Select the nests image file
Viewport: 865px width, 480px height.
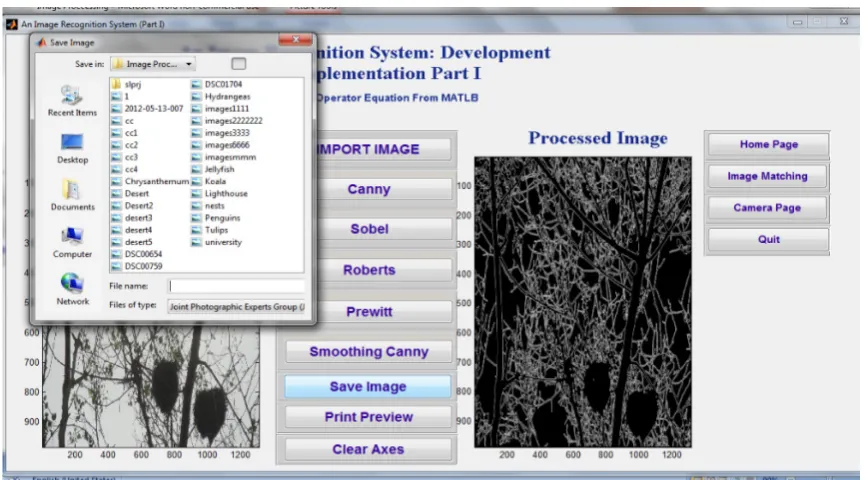pyautogui.click(x=208, y=206)
